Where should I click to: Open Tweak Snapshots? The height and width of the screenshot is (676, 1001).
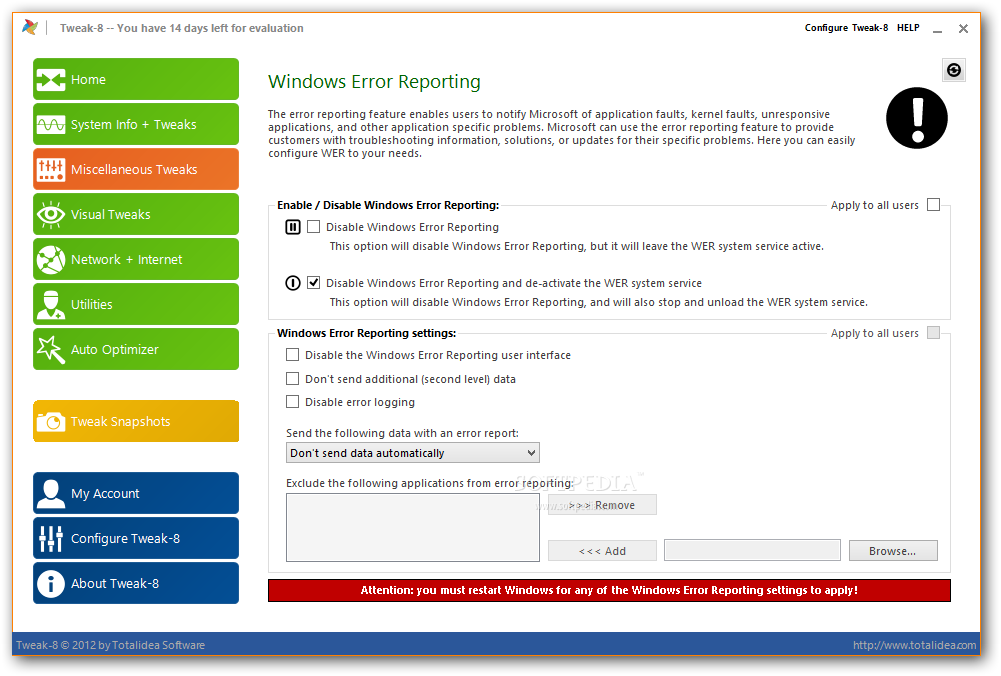(x=136, y=421)
